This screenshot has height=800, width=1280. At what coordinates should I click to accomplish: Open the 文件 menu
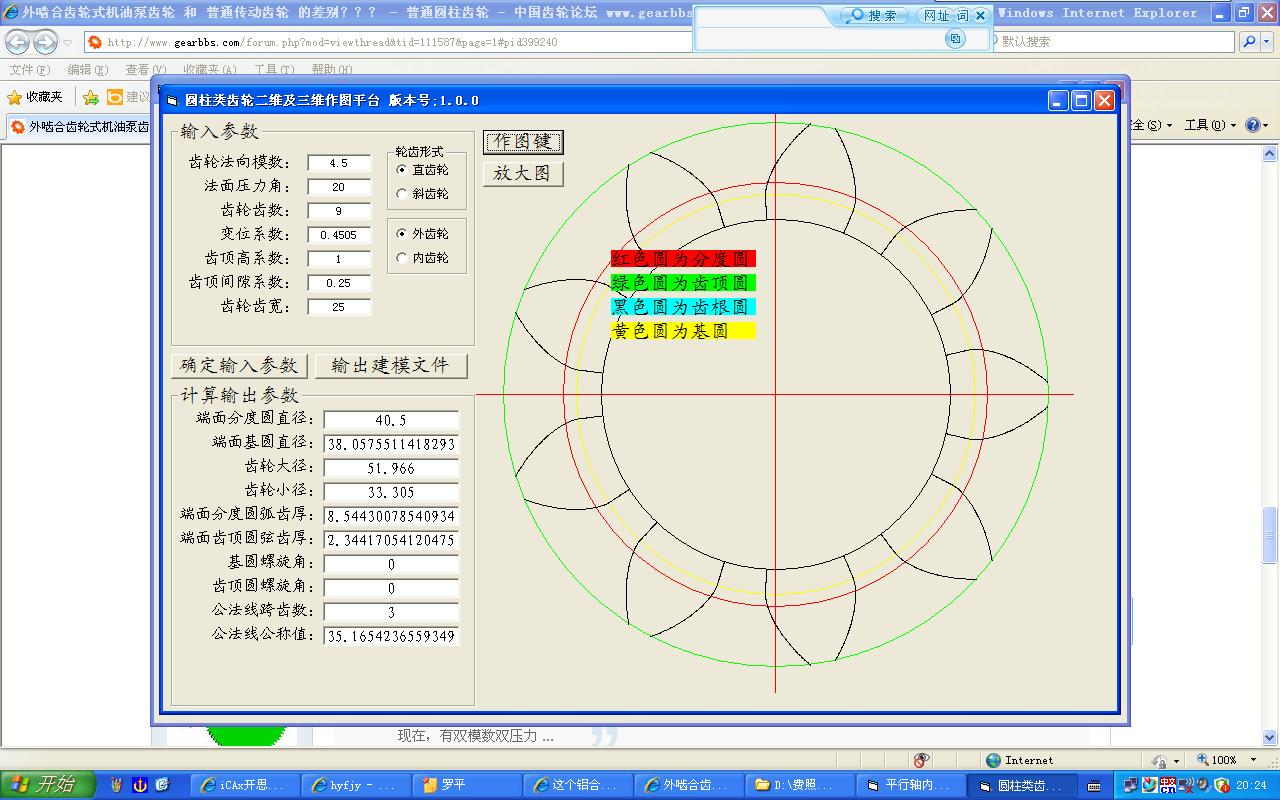tap(29, 70)
